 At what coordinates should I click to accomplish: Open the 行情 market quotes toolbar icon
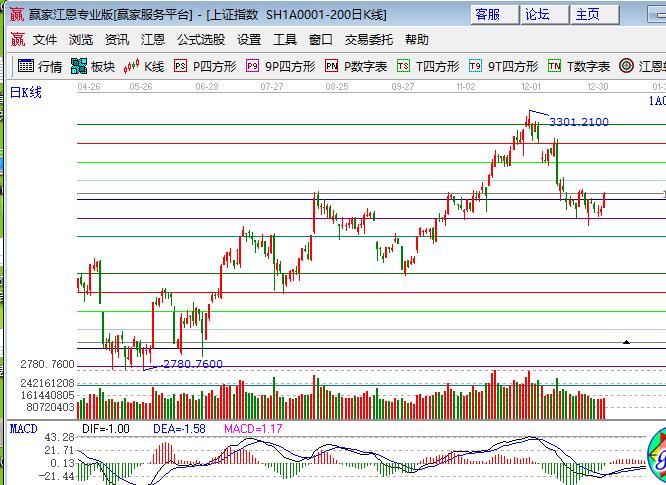pyautogui.click(x=40, y=66)
